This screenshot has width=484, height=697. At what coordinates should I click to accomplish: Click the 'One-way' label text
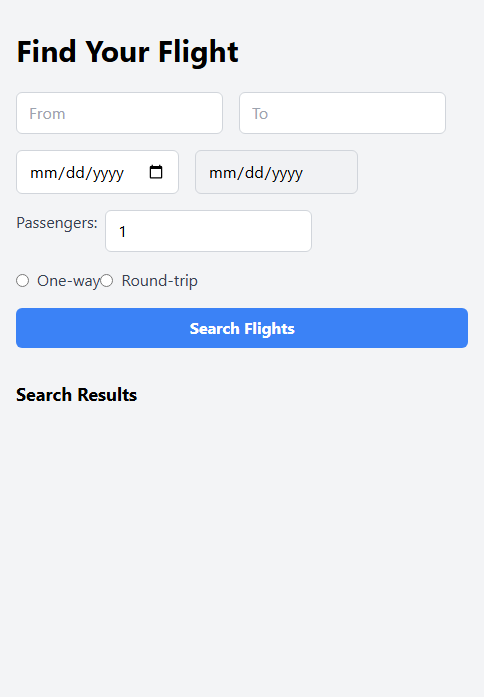tap(69, 281)
